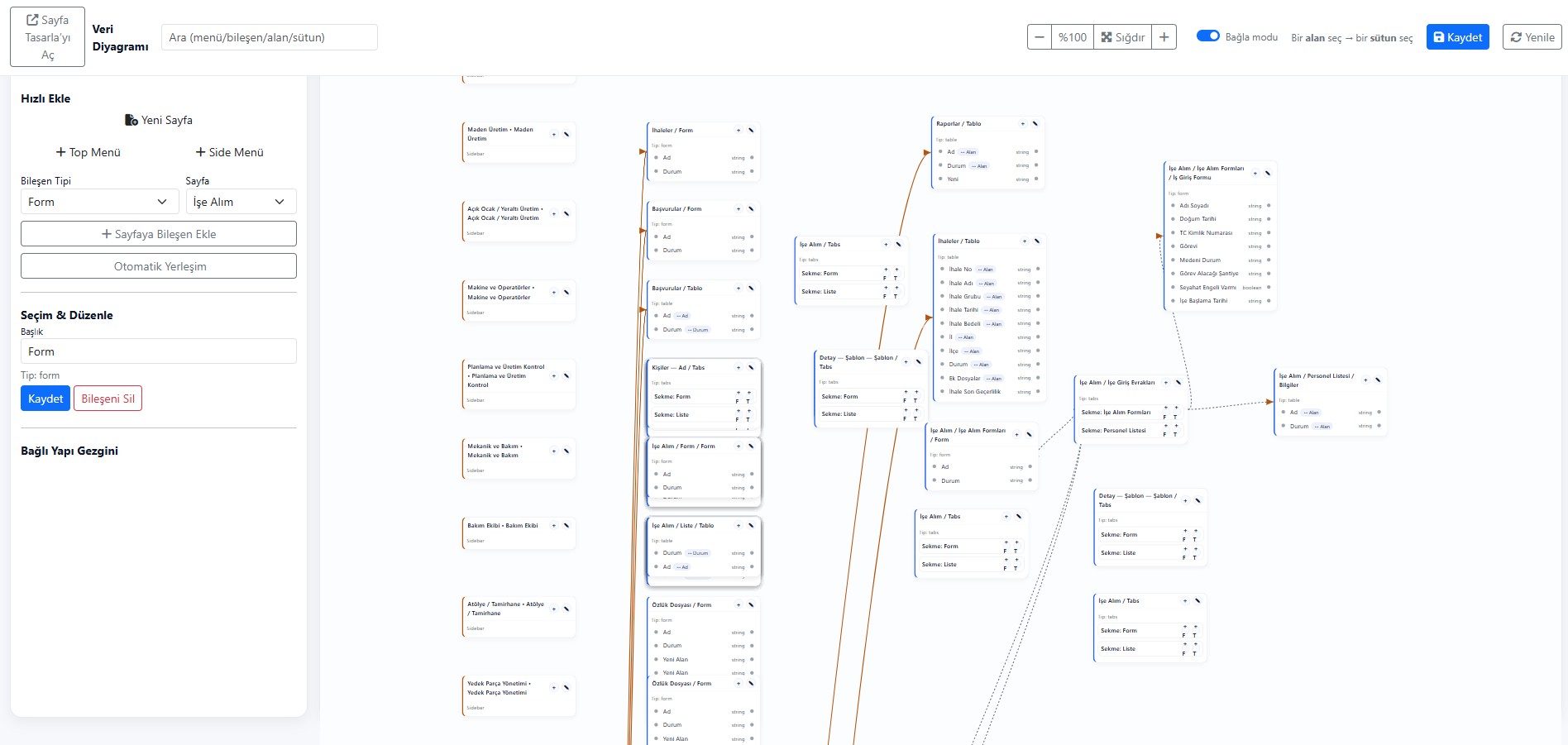This screenshot has height=745, width=1568.
Task: Select Sekme: Personel Listesi tab row
Action: click(1115, 431)
